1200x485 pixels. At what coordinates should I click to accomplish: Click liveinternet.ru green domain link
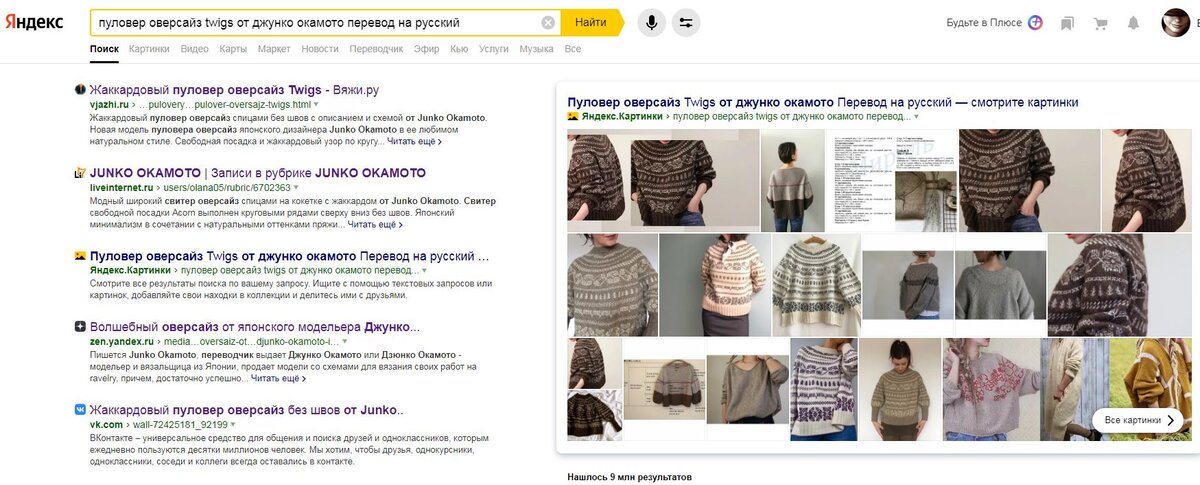tap(123, 187)
